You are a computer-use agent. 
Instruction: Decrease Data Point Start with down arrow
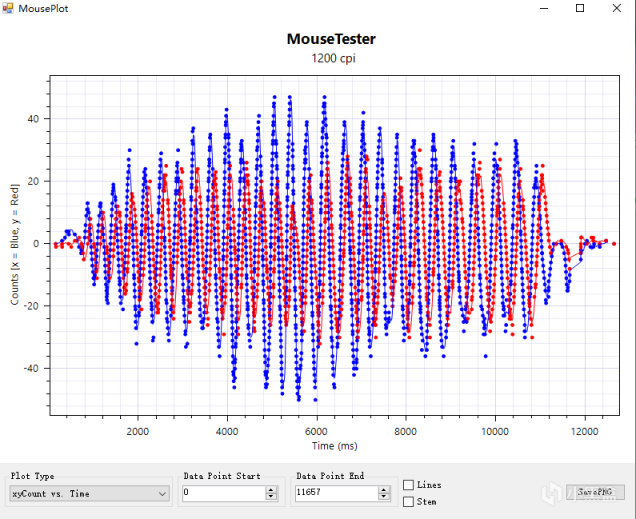click(x=271, y=497)
